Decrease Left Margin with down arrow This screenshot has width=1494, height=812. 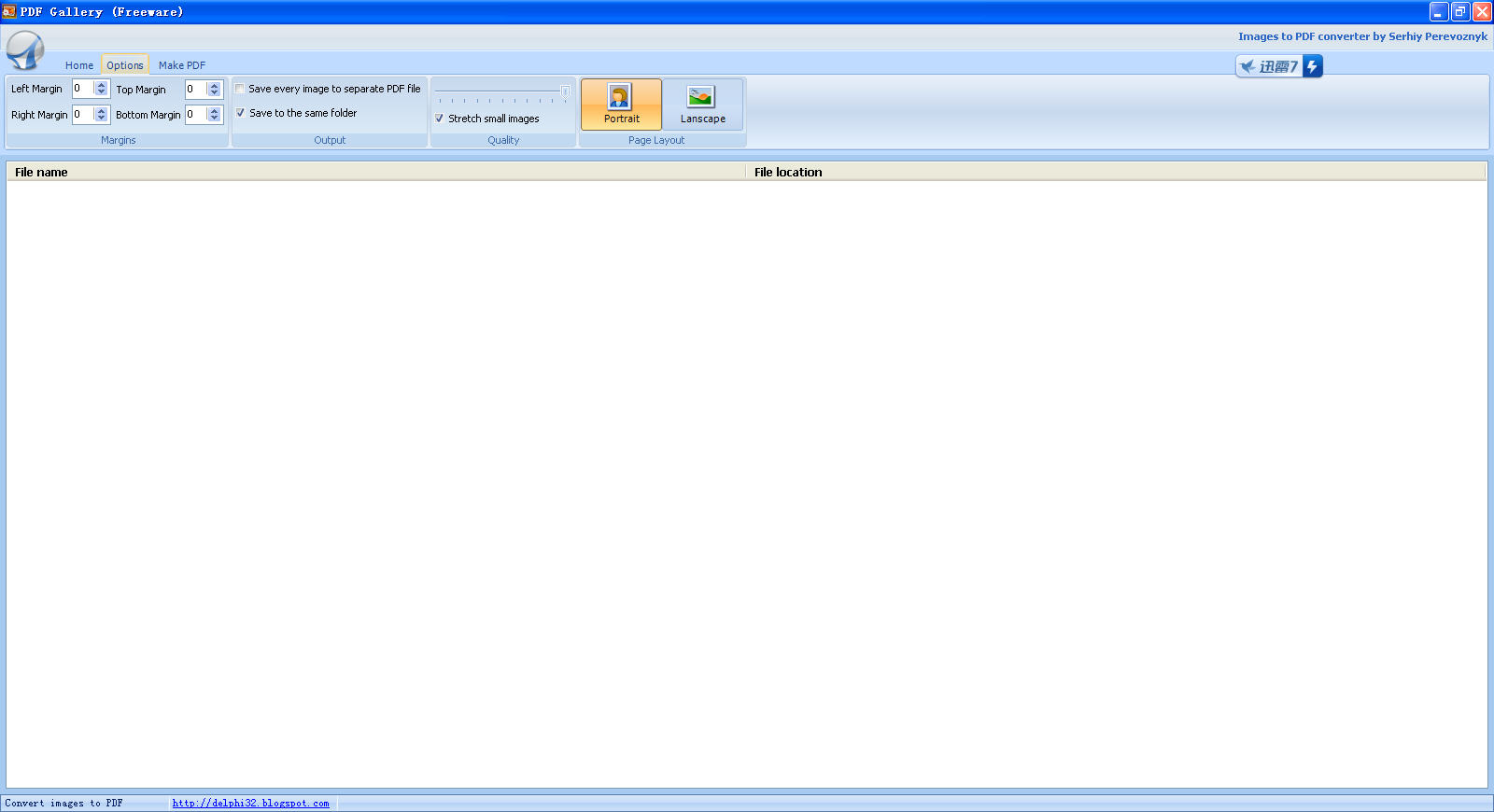101,92
